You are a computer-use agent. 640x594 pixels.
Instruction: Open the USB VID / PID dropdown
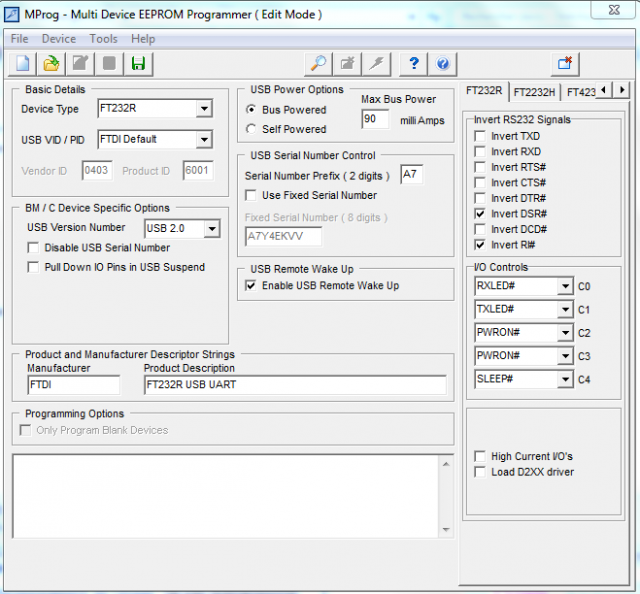(x=204, y=140)
